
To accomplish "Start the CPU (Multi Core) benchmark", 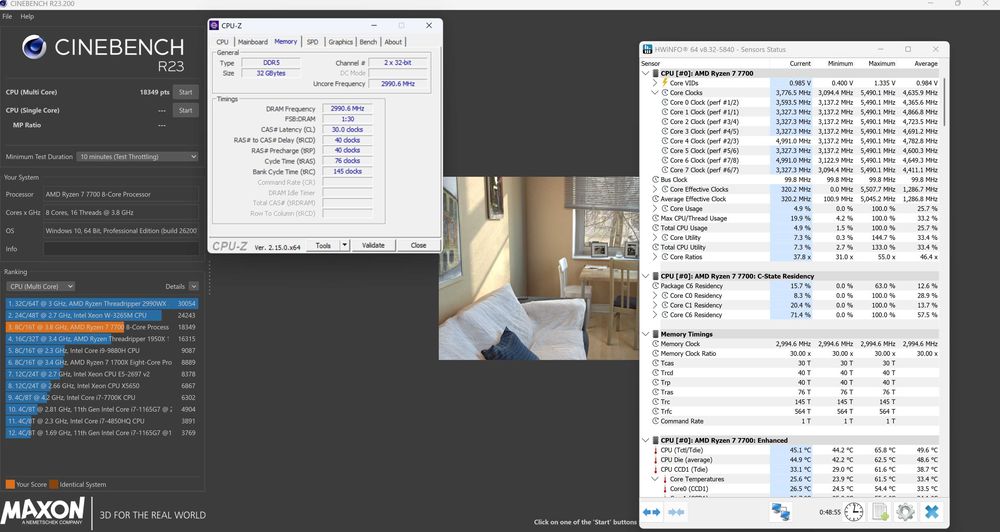I will pyautogui.click(x=186, y=92).
